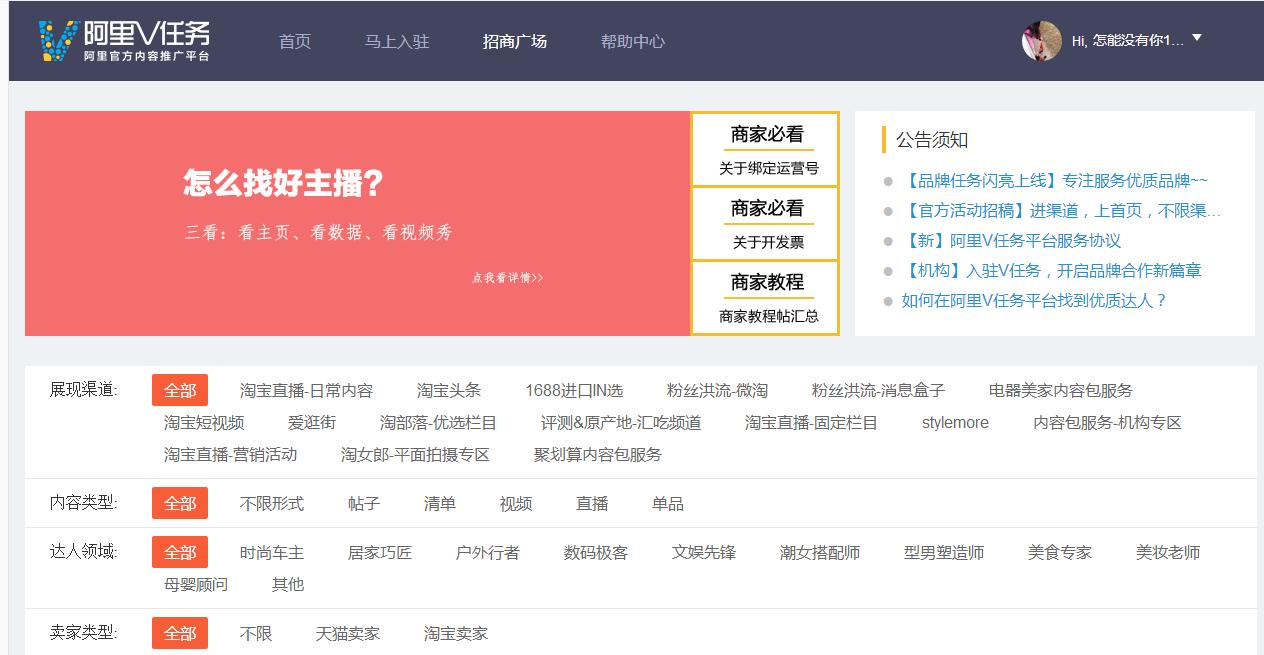Select 视频 under 内容类型
Viewport: 1264px width, 655px height.
point(516,504)
